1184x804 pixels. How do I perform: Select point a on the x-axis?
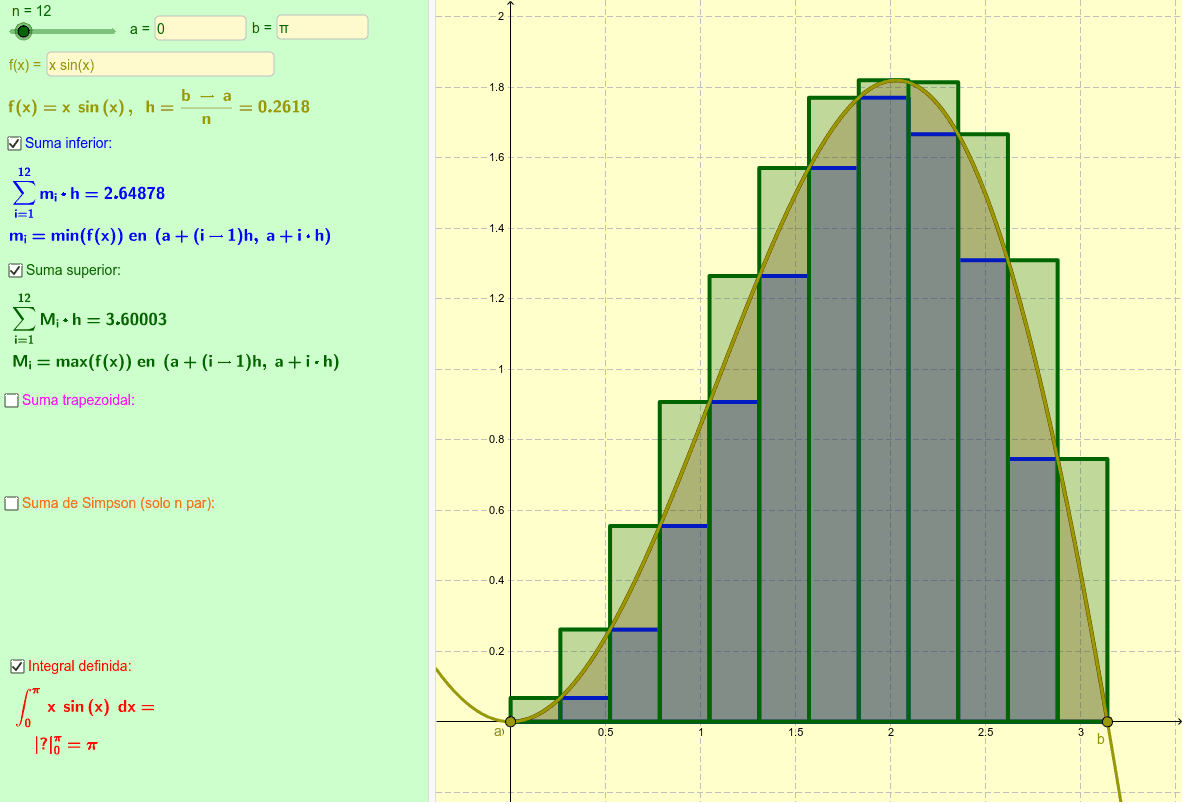(510, 722)
